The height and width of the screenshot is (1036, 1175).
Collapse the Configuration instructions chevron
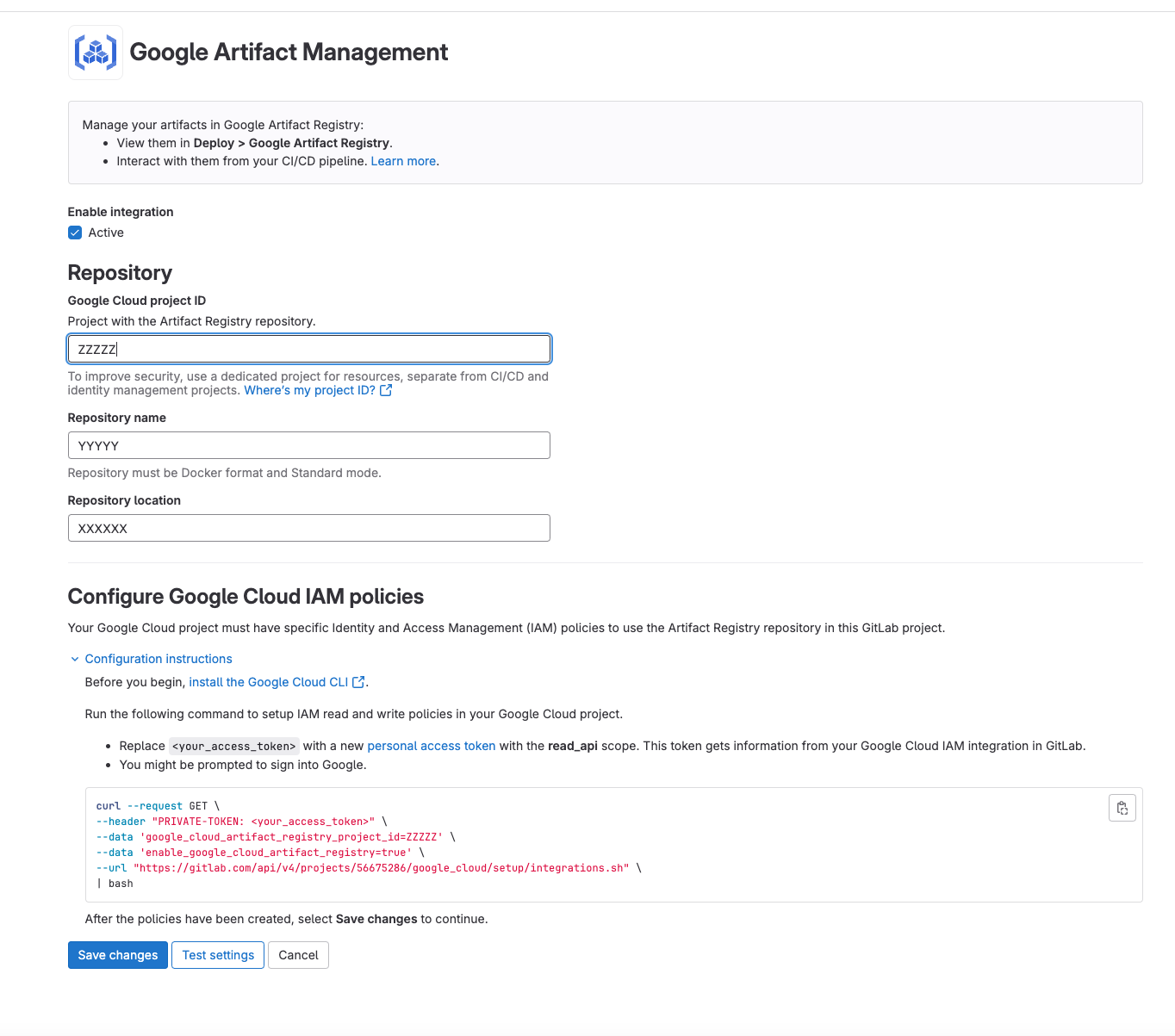click(74, 659)
